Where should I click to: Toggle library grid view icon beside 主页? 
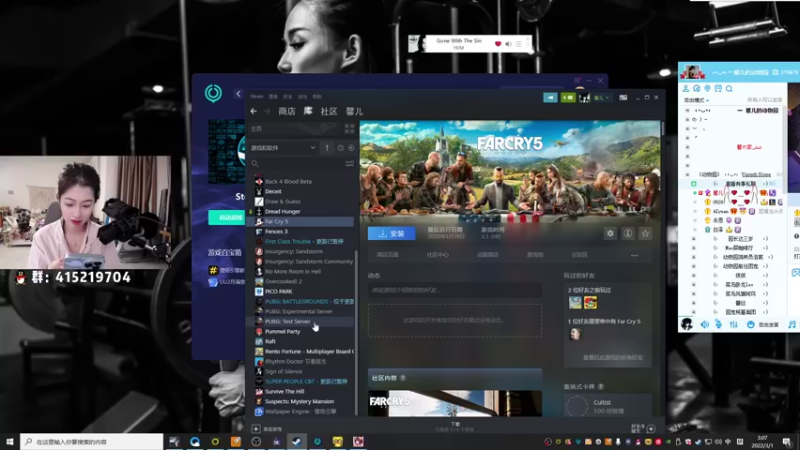coord(349,129)
